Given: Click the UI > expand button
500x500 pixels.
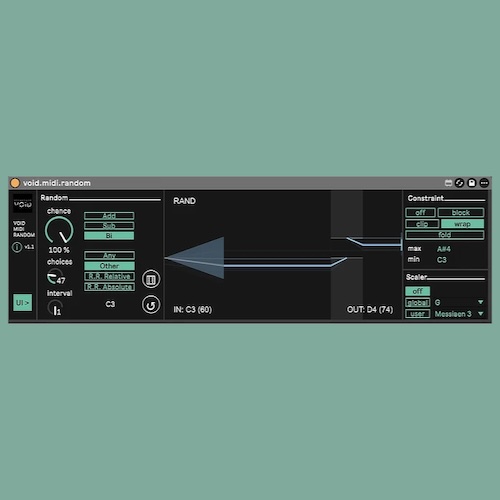Looking at the screenshot, I should tap(23, 303).
